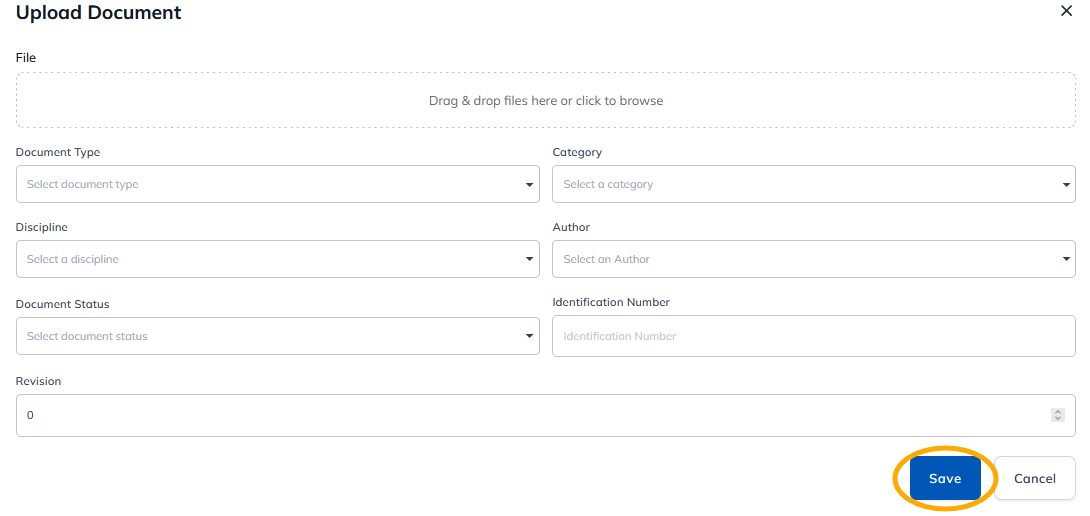Screen dimensions: 1090x516
Task: Cancel the document upload
Action: pyautogui.click(x=1034, y=478)
